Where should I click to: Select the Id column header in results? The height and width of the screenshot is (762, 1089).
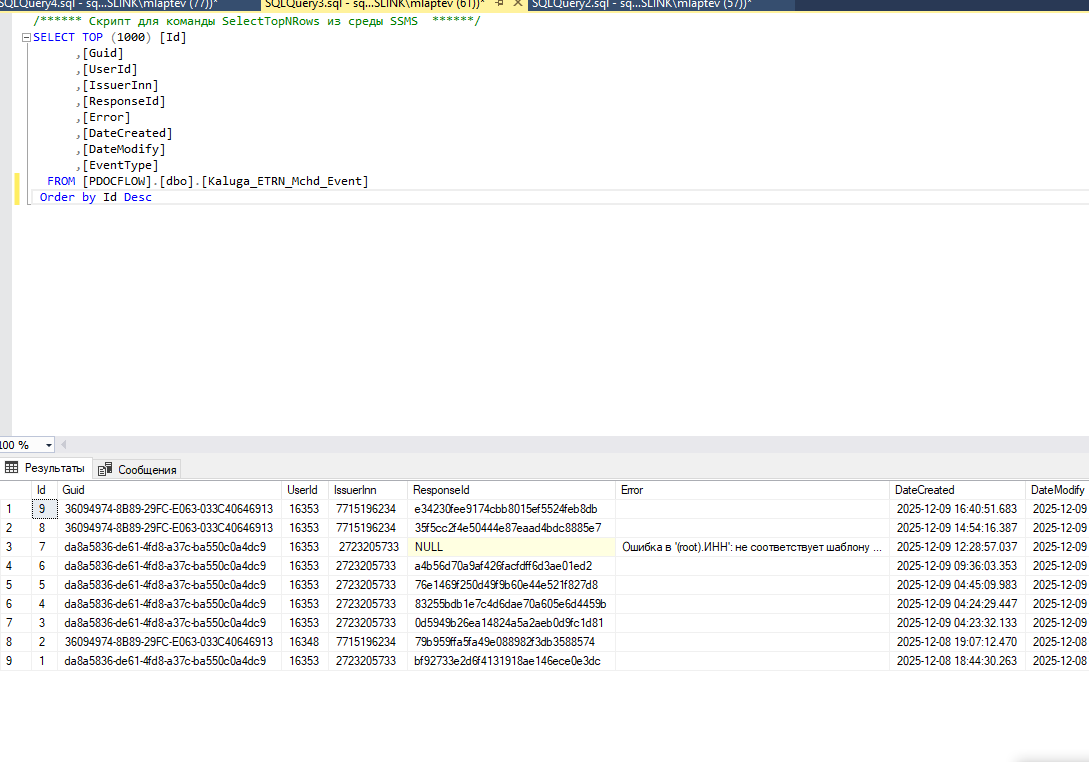(44, 490)
